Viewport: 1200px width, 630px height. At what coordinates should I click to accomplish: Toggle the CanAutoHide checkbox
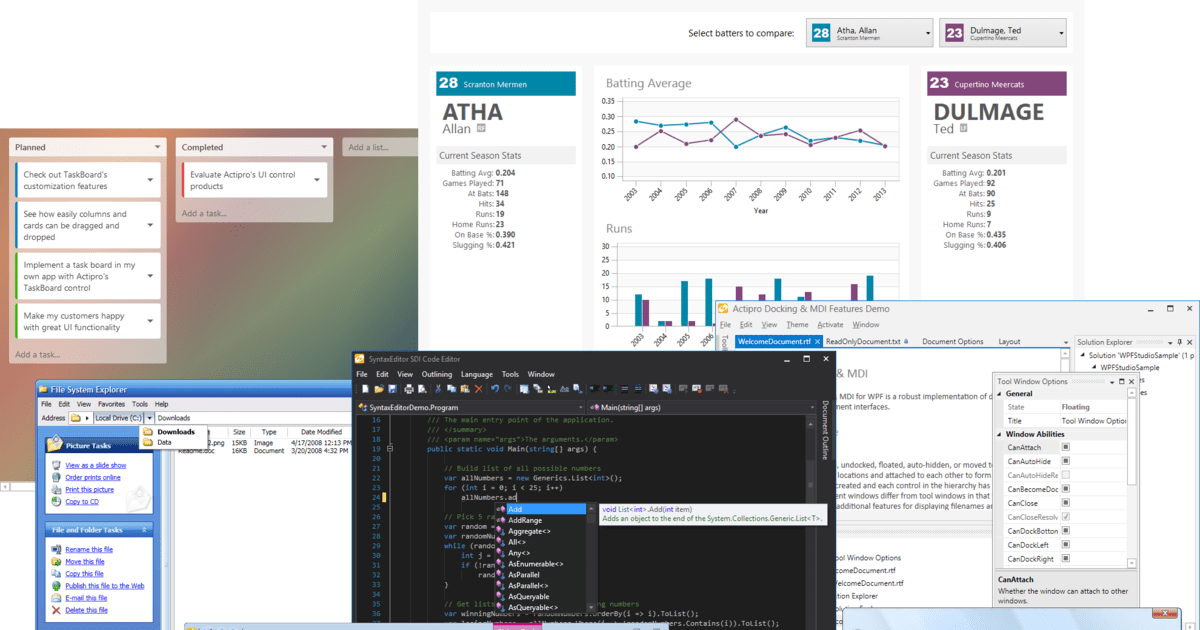click(x=1066, y=461)
